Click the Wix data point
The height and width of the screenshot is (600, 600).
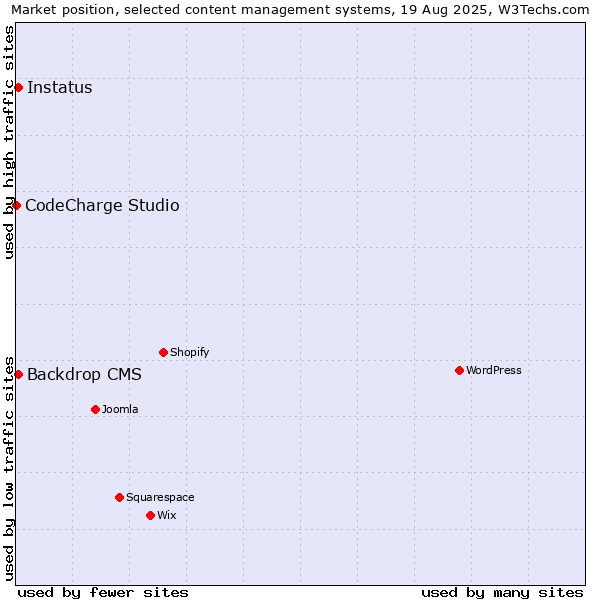[150, 515]
